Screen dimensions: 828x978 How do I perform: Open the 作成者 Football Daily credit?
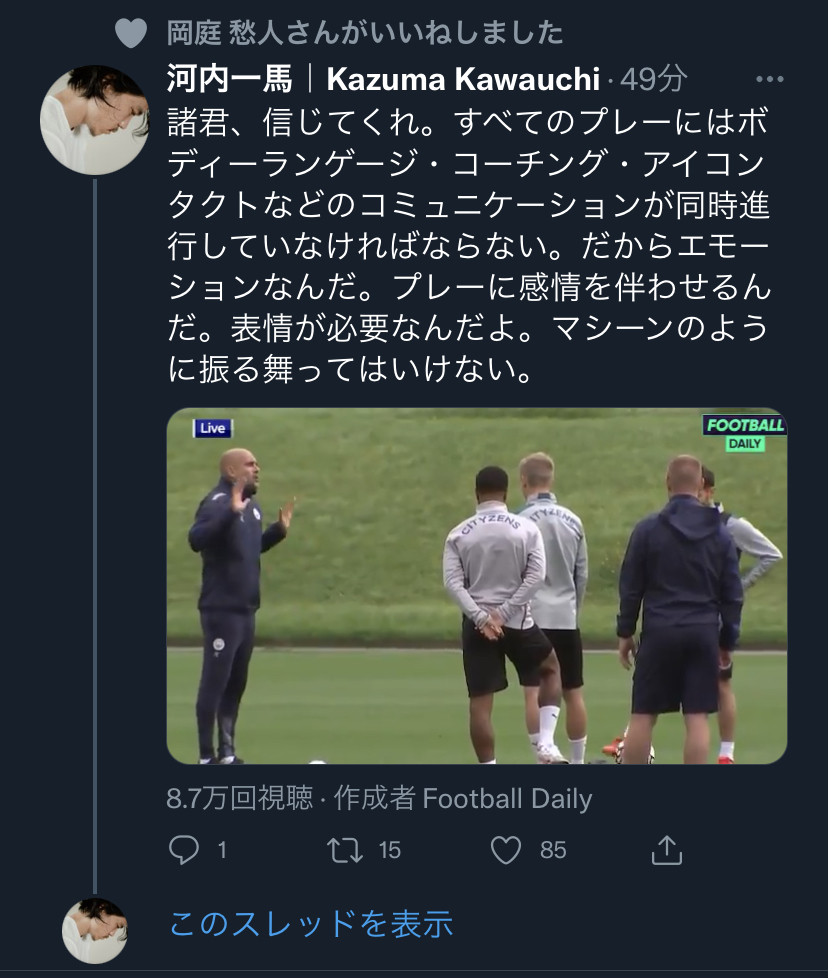463,798
